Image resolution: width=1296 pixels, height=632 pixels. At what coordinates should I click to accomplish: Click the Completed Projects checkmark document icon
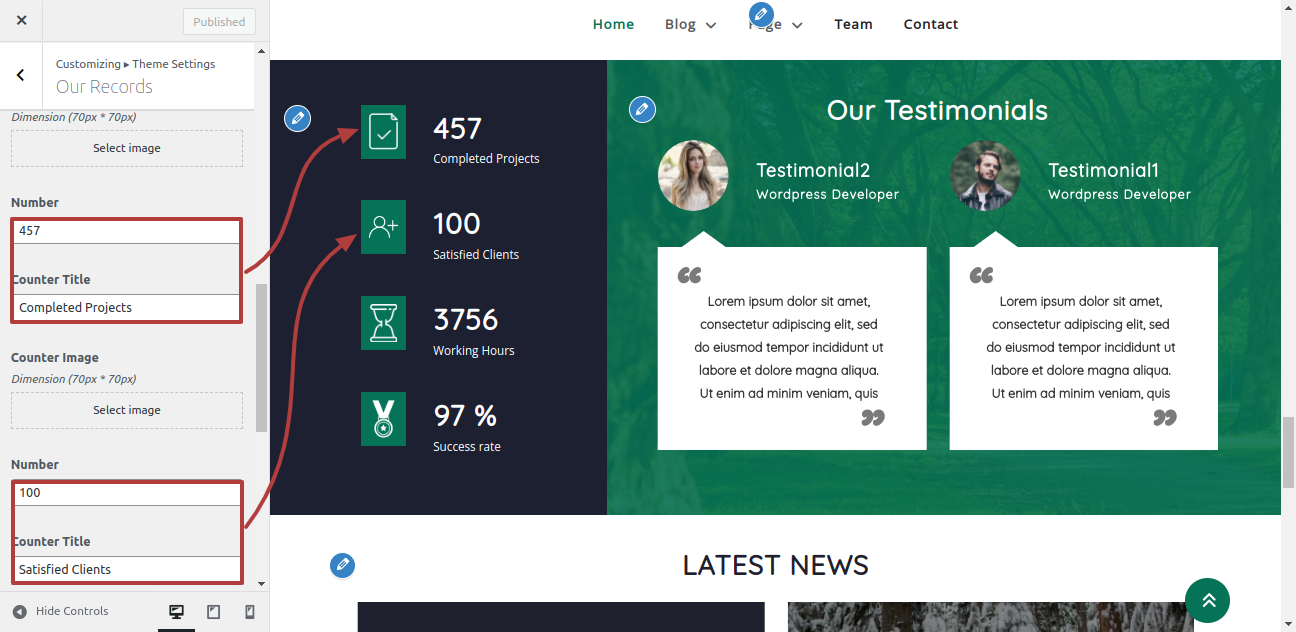383,132
